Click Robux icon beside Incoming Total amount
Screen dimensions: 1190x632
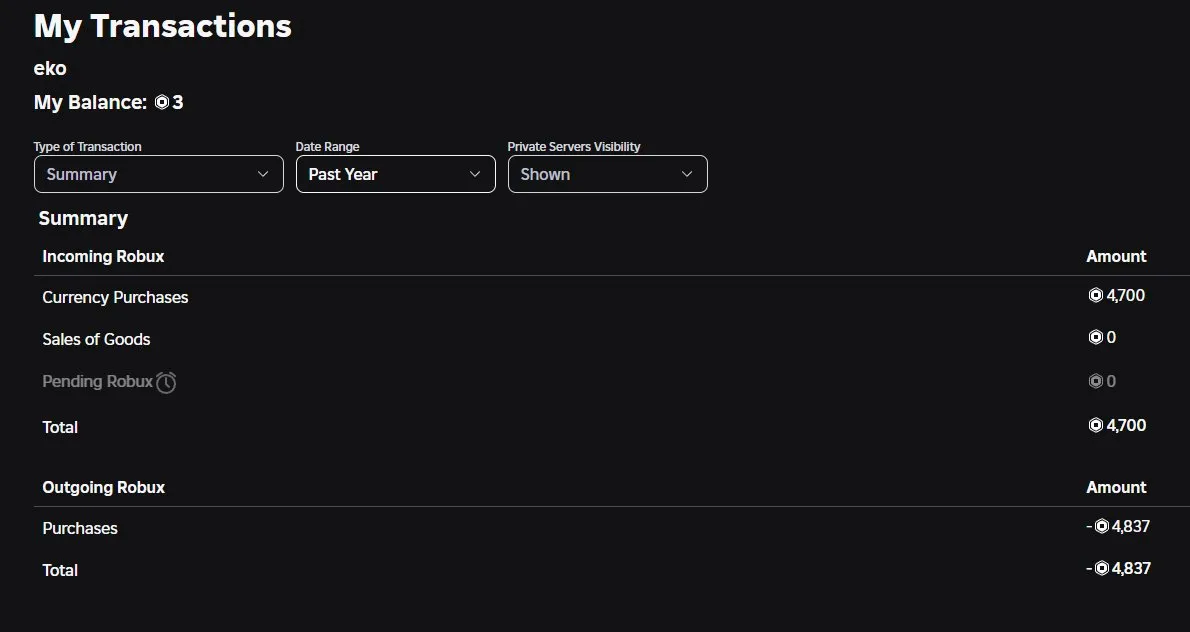[1095, 426]
